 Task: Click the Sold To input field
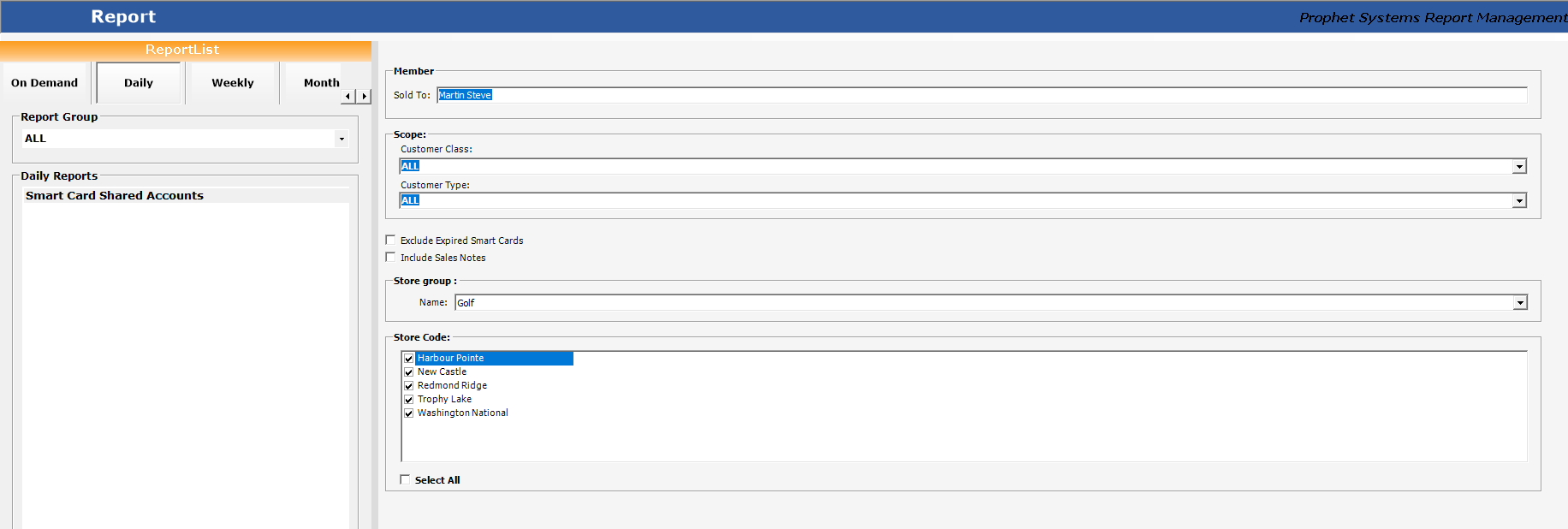pyautogui.click(x=982, y=95)
